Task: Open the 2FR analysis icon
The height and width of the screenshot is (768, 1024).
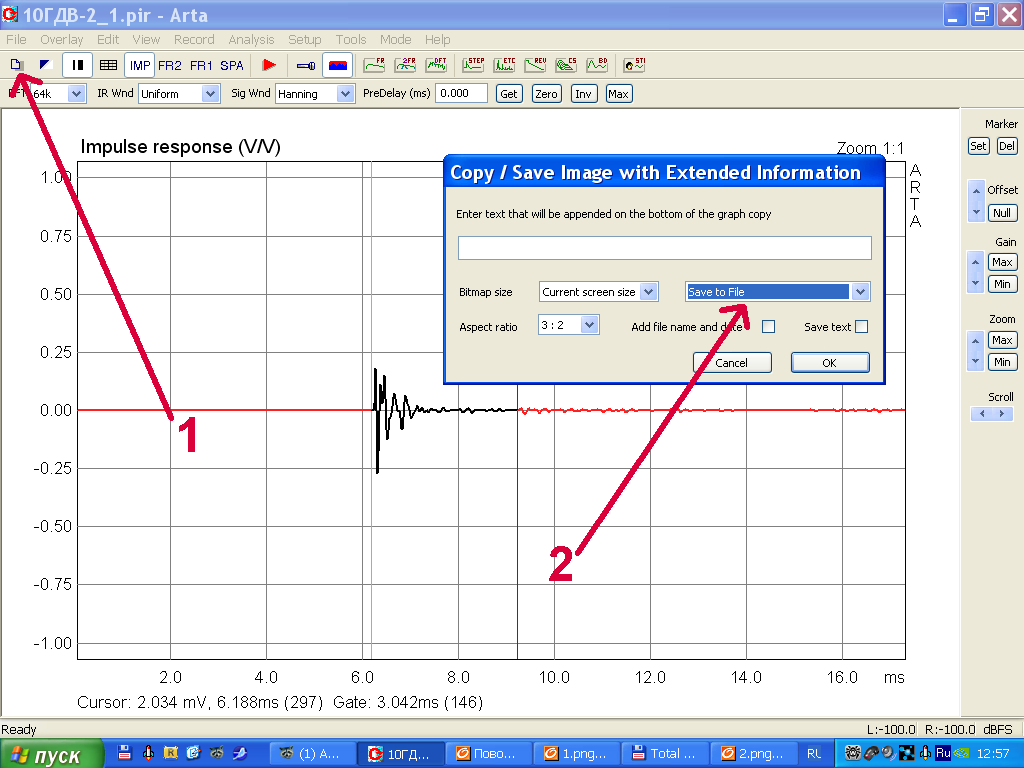Action: [405, 65]
